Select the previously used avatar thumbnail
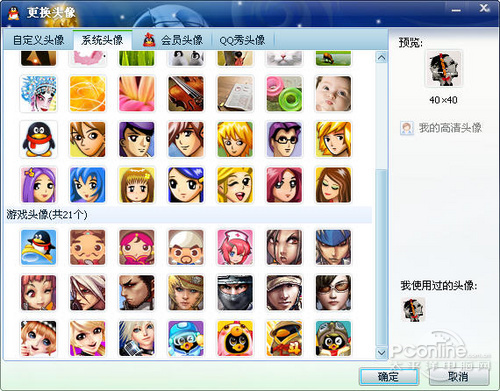500x391 pixels. coord(413,310)
